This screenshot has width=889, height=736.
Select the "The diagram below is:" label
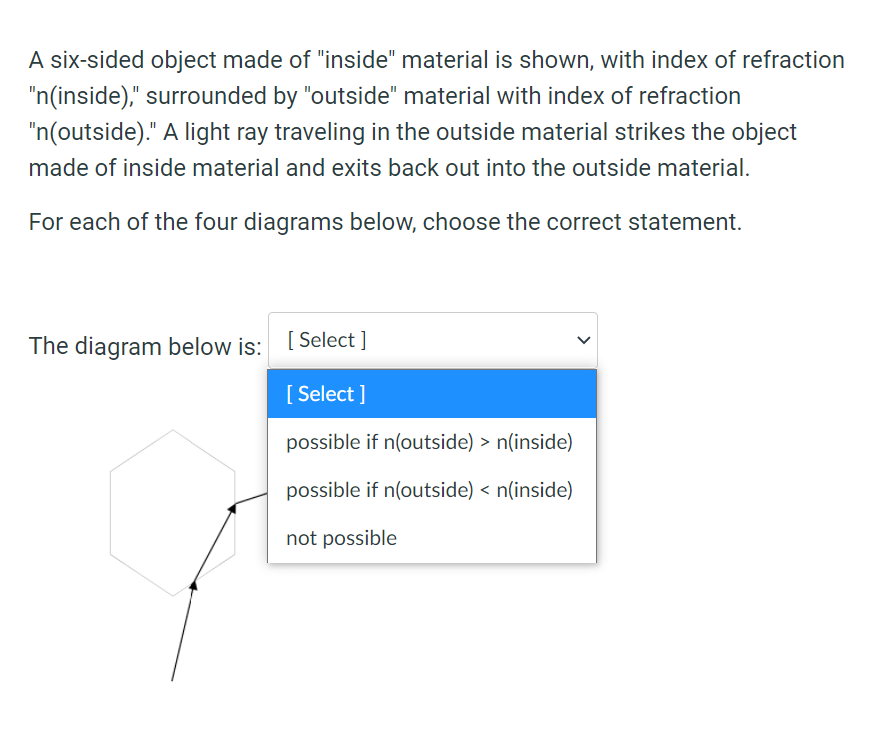pyautogui.click(x=144, y=346)
